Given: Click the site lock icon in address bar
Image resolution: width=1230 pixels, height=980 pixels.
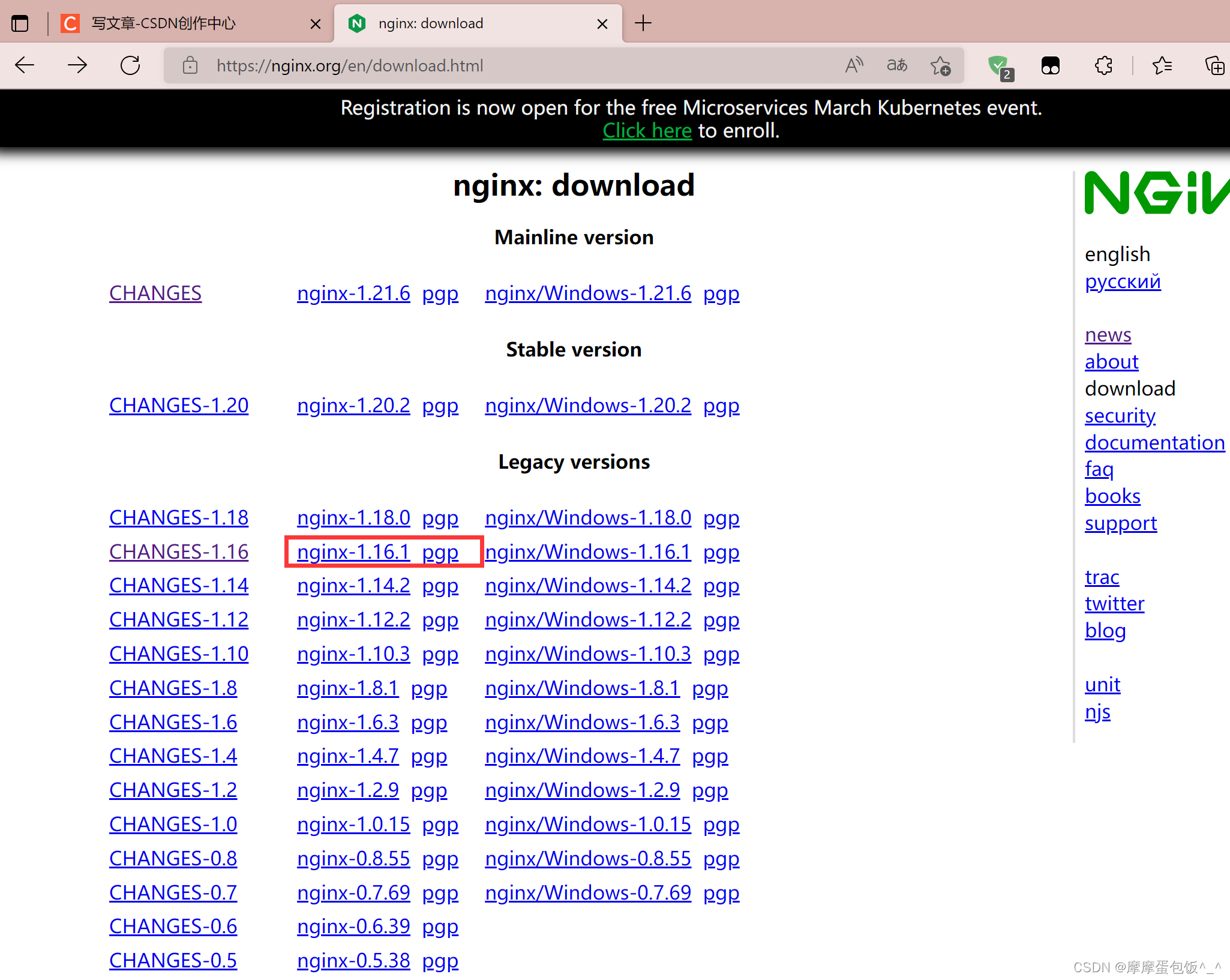Looking at the screenshot, I should point(190,65).
